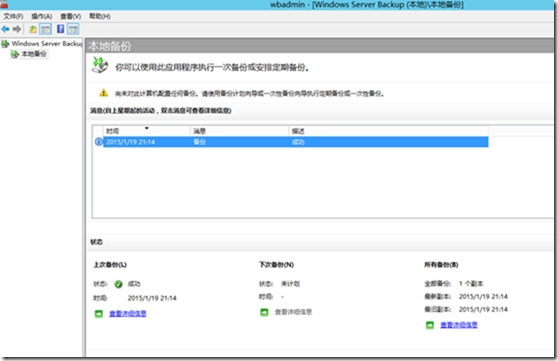This screenshot has width=558, height=361.
Task: Click the 1 个副本 total backups value
Action: pos(471,284)
